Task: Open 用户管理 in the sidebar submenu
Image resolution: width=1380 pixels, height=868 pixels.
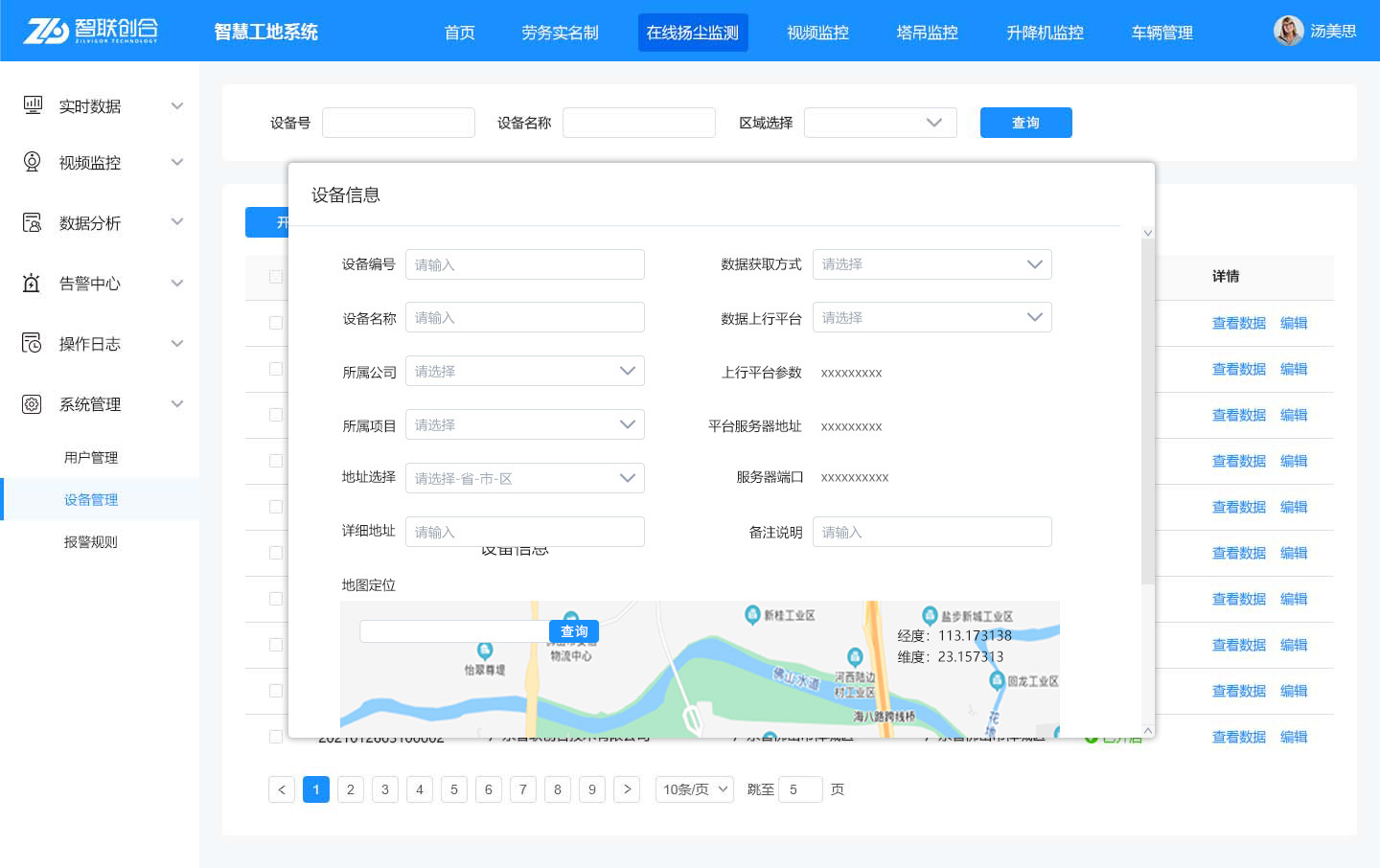Action: (x=91, y=458)
